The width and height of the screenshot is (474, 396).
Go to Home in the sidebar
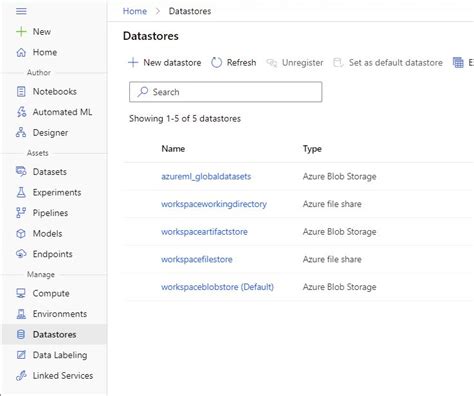click(x=45, y=52)
